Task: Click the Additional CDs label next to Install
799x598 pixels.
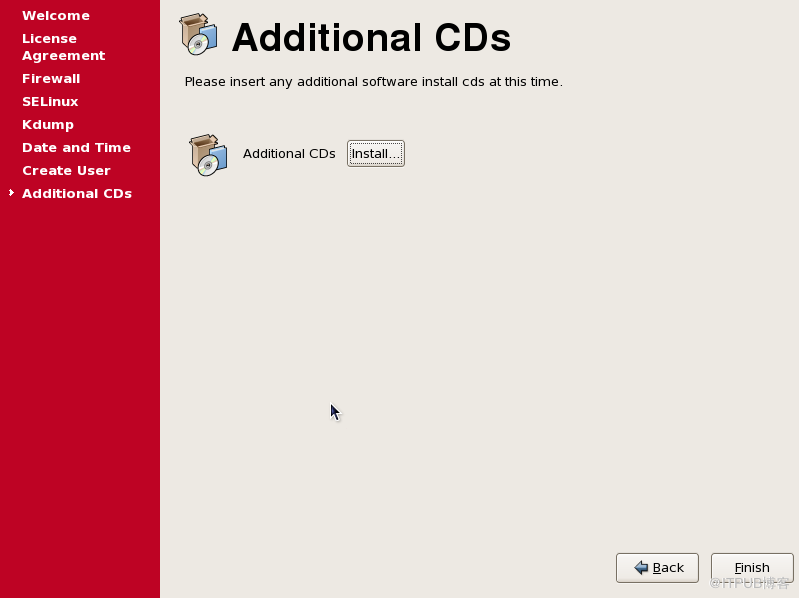Action: (289, 153)
